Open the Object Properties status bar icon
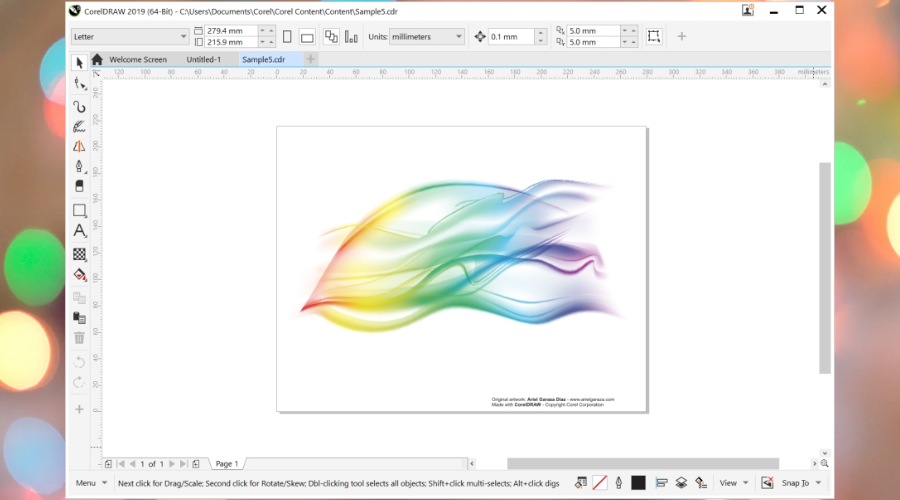 [x=581, y=483]
